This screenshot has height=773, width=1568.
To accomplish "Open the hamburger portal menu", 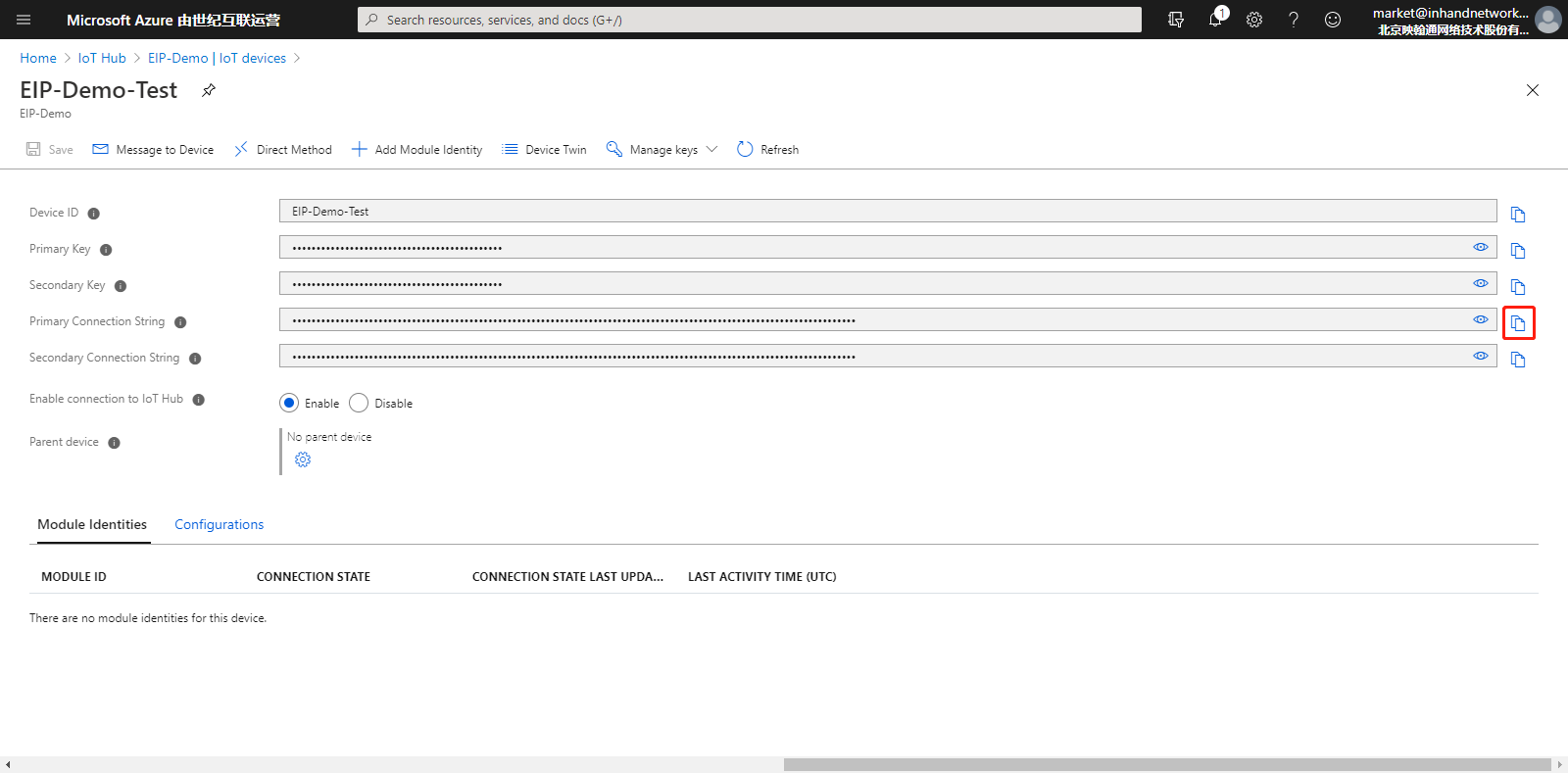I will point(24,20).
